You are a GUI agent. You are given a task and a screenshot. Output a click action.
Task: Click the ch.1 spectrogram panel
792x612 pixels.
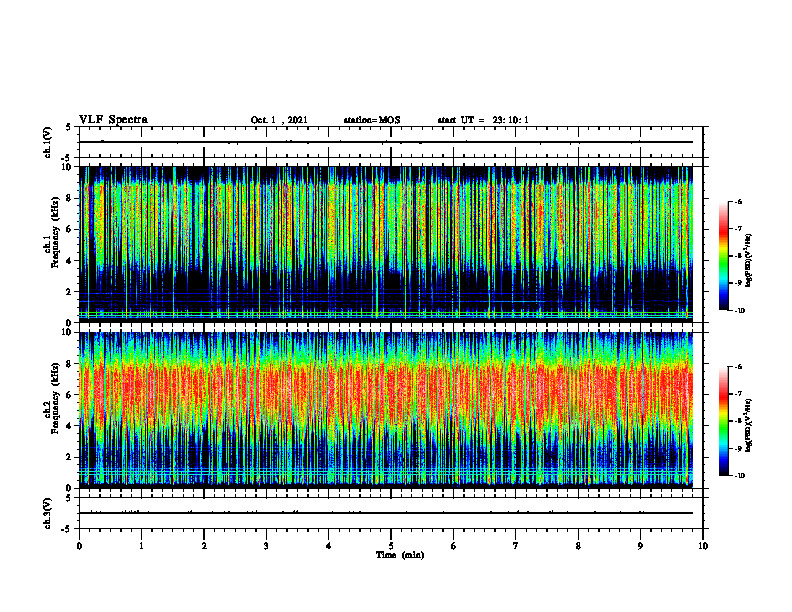(386, 243)
